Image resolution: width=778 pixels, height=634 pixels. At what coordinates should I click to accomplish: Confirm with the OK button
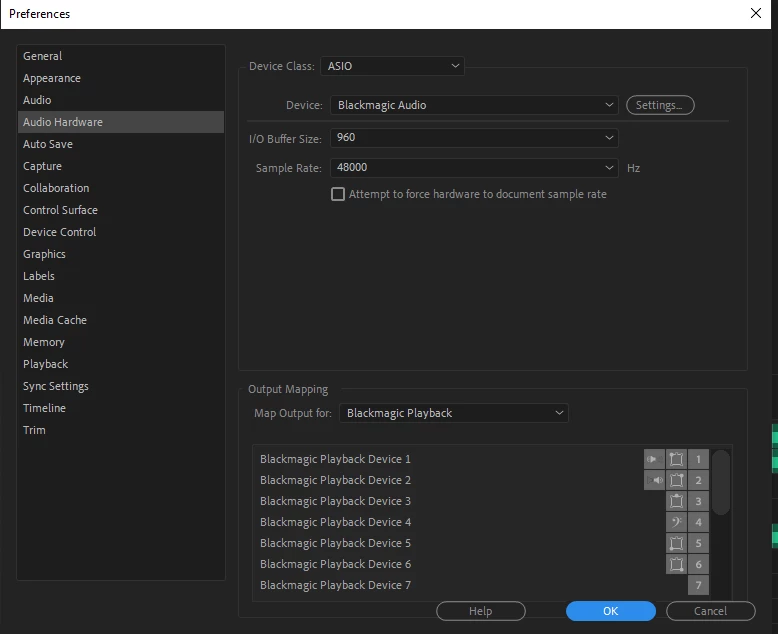click(x=610, y=611)
